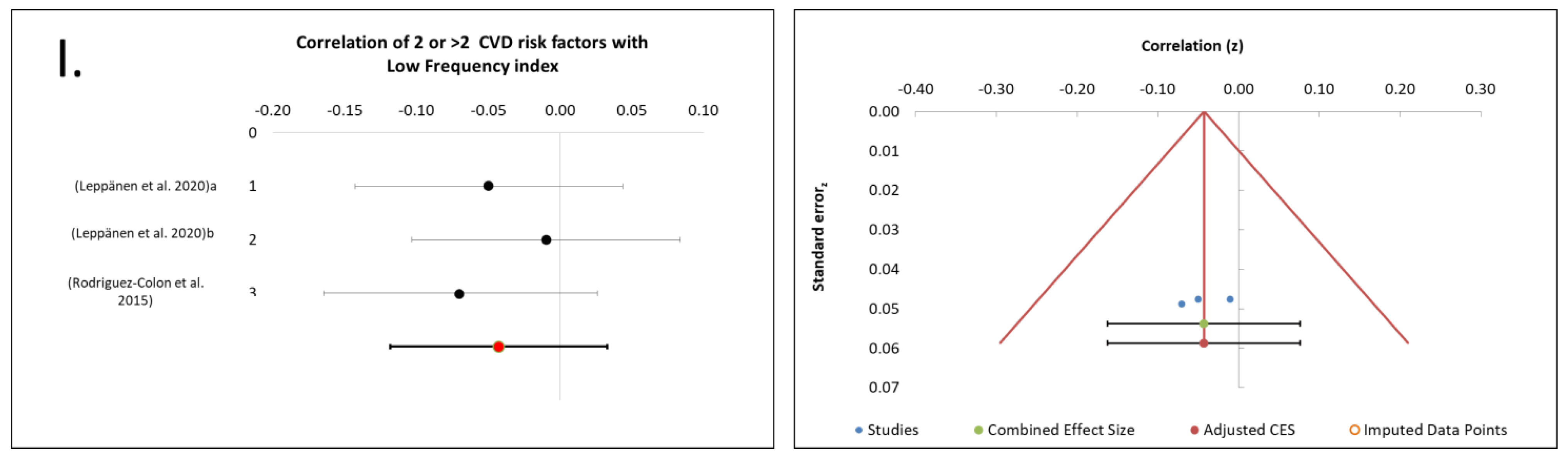1568x458 pixels.
Task: Click the "Imputed Data Points" legend text
Action: coord(1435,430)
